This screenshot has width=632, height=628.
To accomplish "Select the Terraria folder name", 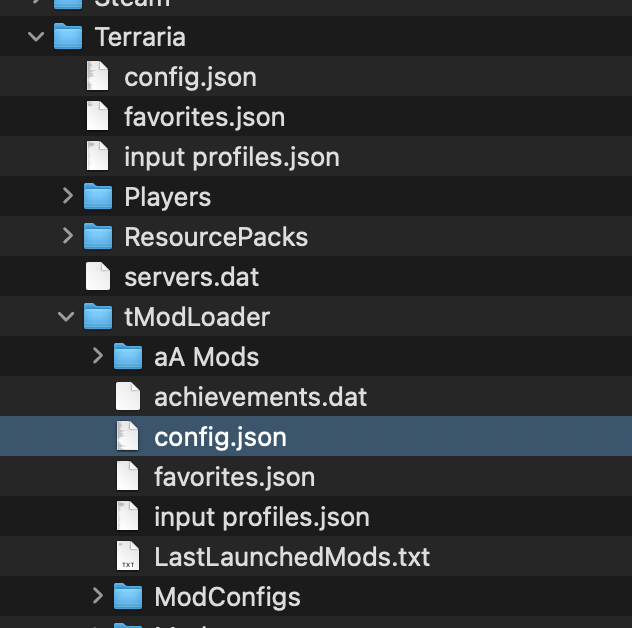I will coord(140,37).
